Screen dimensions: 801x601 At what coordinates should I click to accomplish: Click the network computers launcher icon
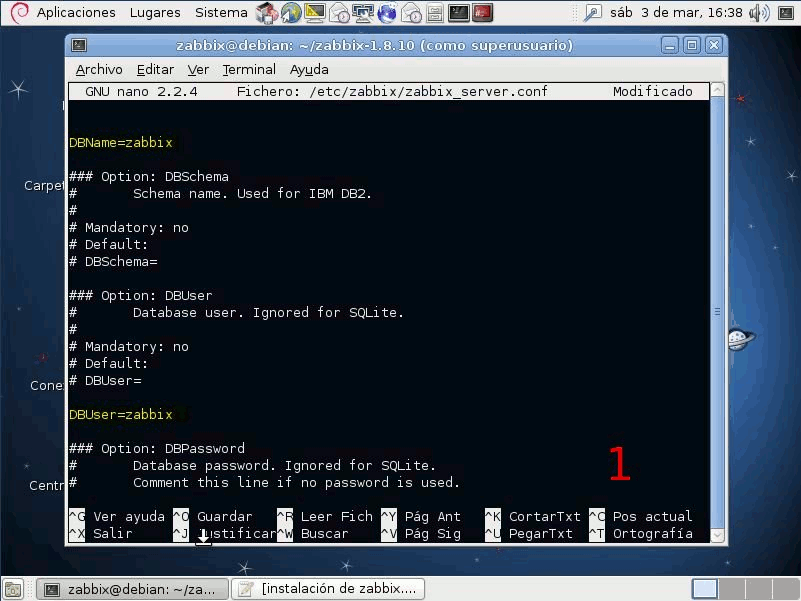pyautogui.click(x=362, y=13)
